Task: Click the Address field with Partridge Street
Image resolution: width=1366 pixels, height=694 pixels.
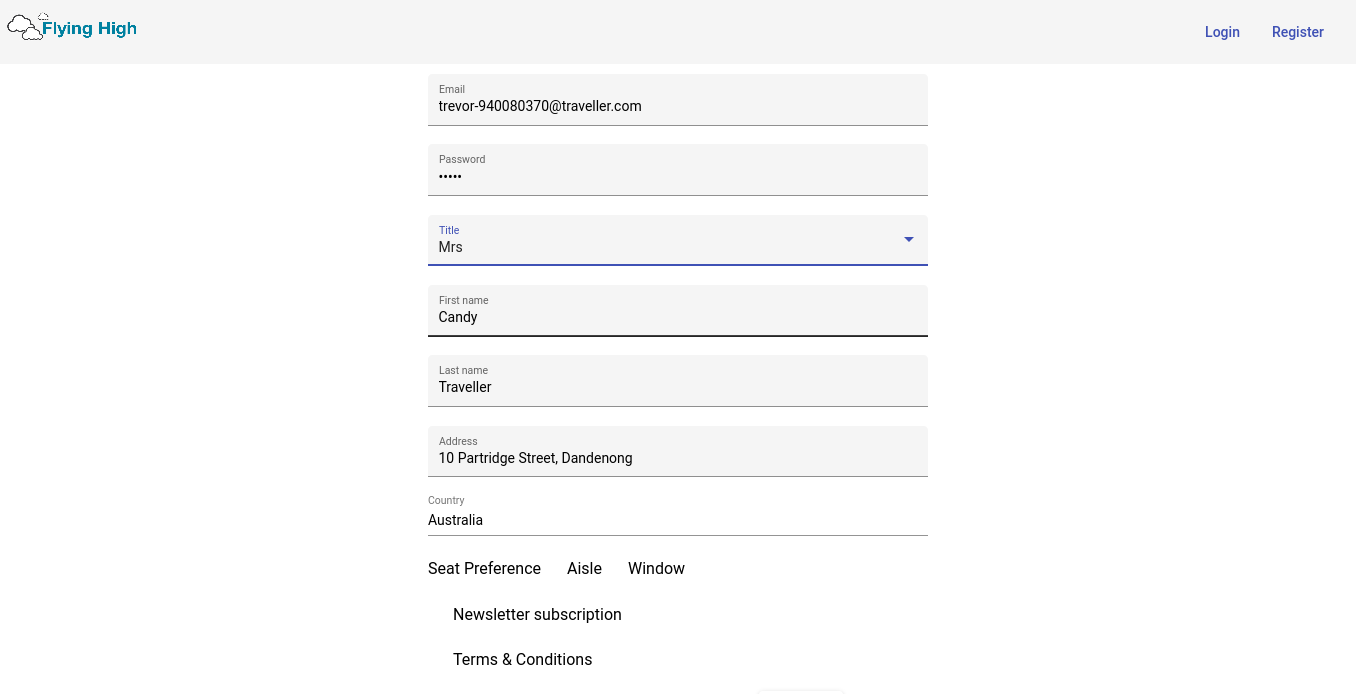Action: (677, 458)
